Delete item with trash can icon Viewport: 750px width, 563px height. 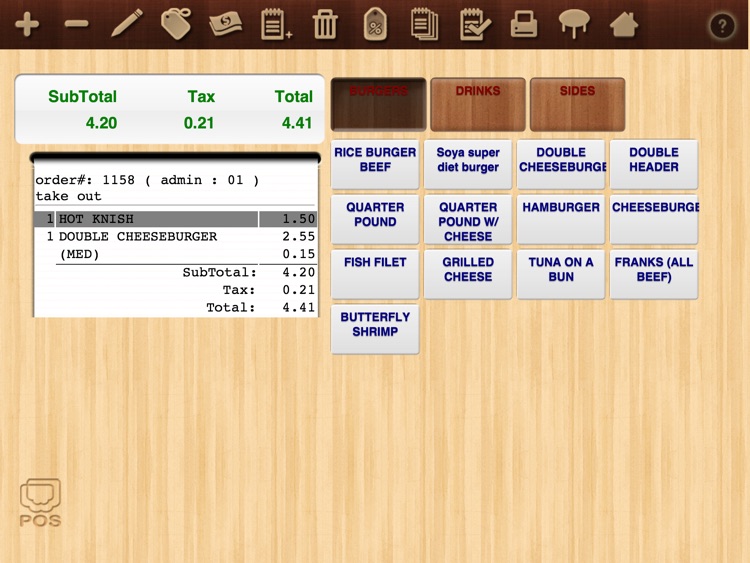(x=325, y=24)
